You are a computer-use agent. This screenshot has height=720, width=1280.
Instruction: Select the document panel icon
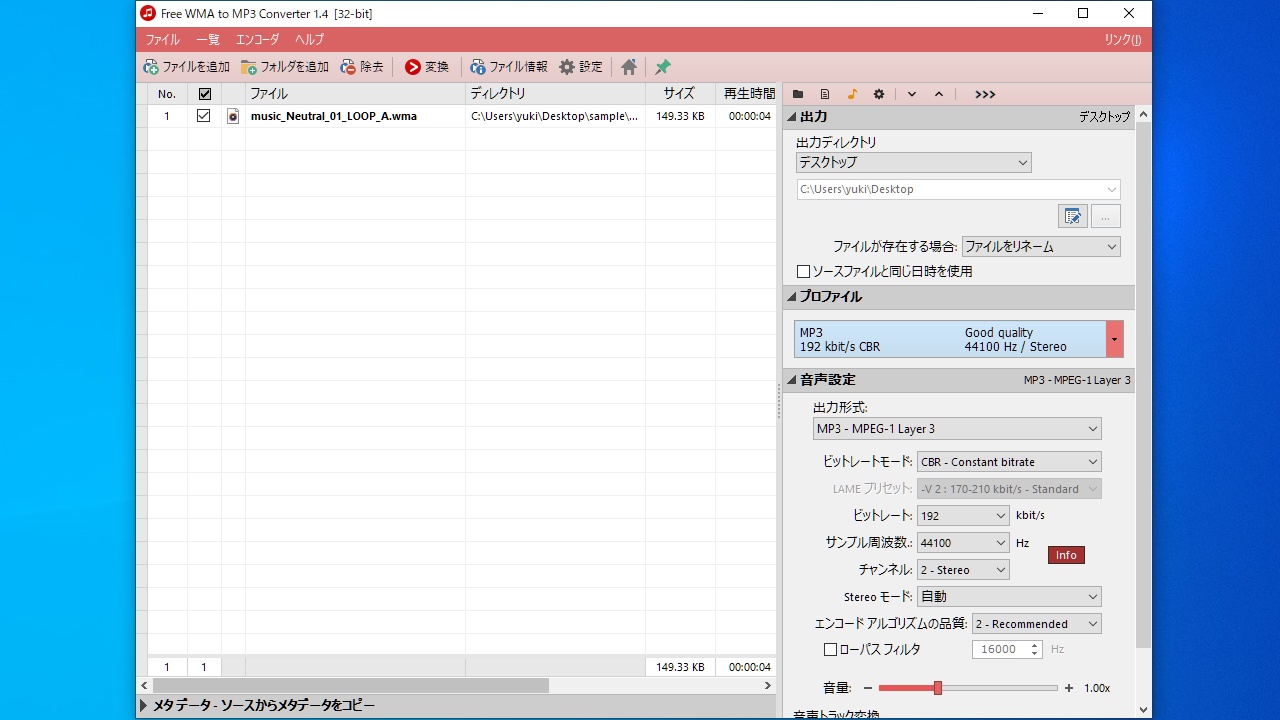click(825, 94)
